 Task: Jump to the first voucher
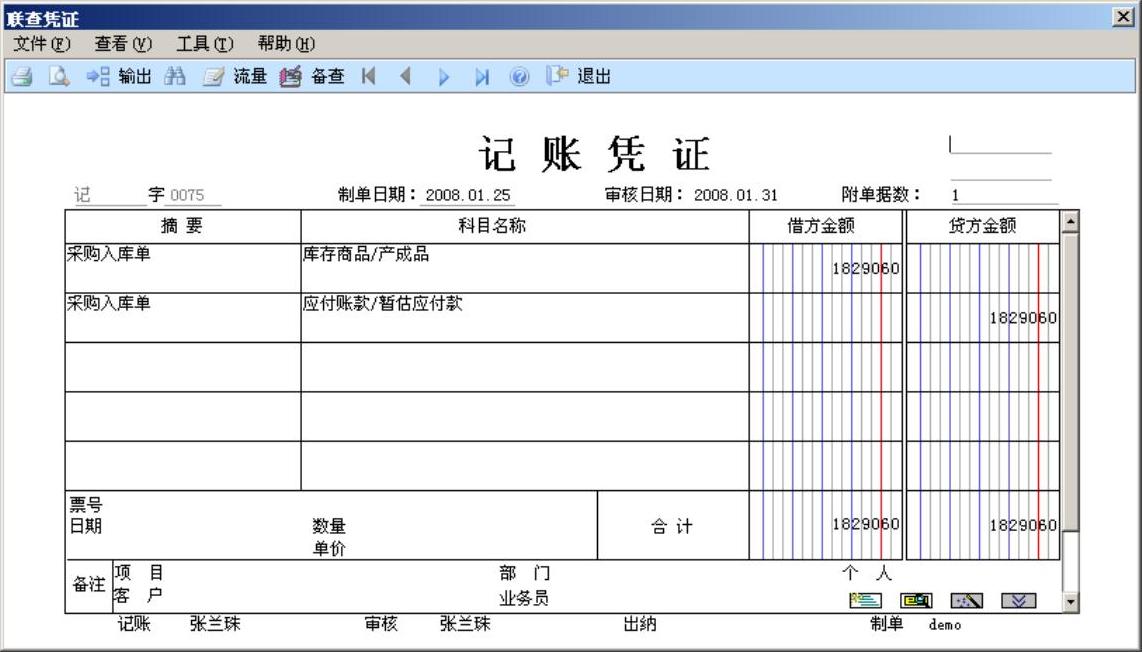(x=369, y=76)
